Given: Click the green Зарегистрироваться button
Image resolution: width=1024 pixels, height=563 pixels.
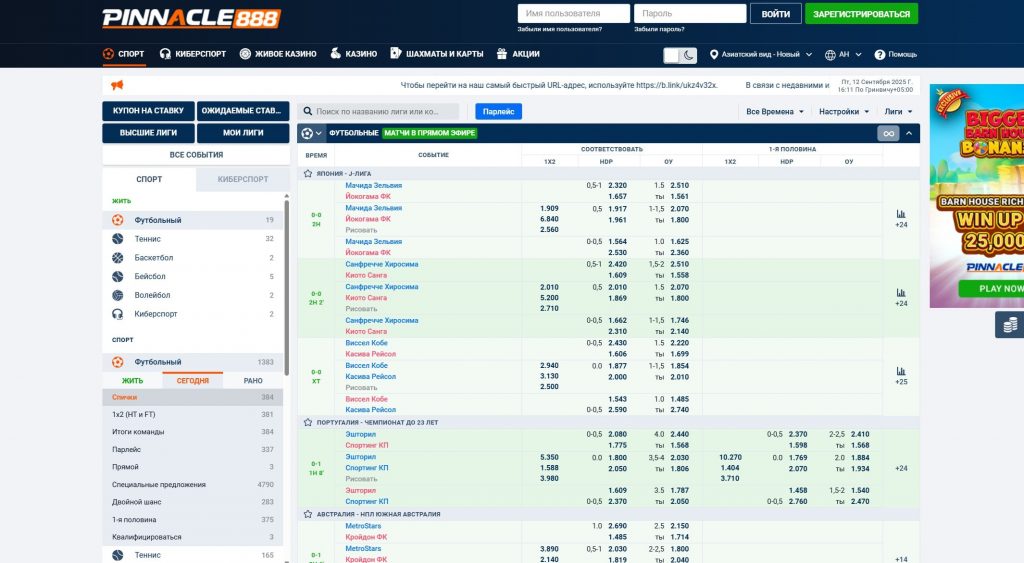Looking at the screenshot, I should tap(861, 14).
